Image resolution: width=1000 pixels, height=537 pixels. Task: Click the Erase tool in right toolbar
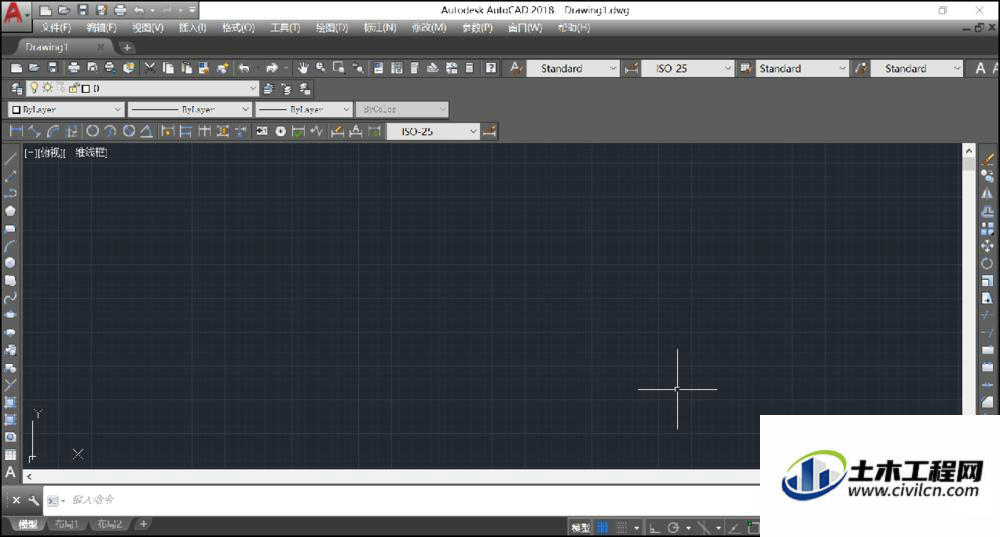987,159
